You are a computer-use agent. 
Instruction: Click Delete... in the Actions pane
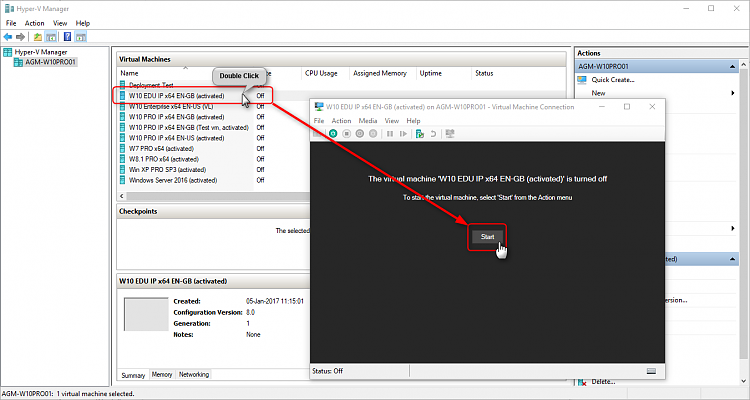603,382
